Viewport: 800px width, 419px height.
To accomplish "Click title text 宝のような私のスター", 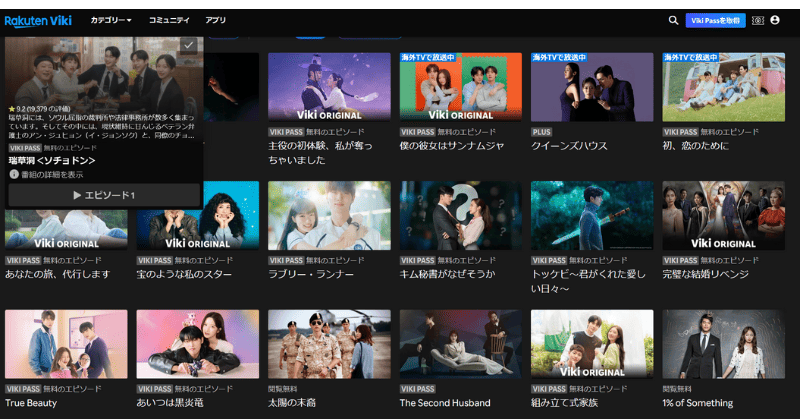I will click(x=184, y=274).
